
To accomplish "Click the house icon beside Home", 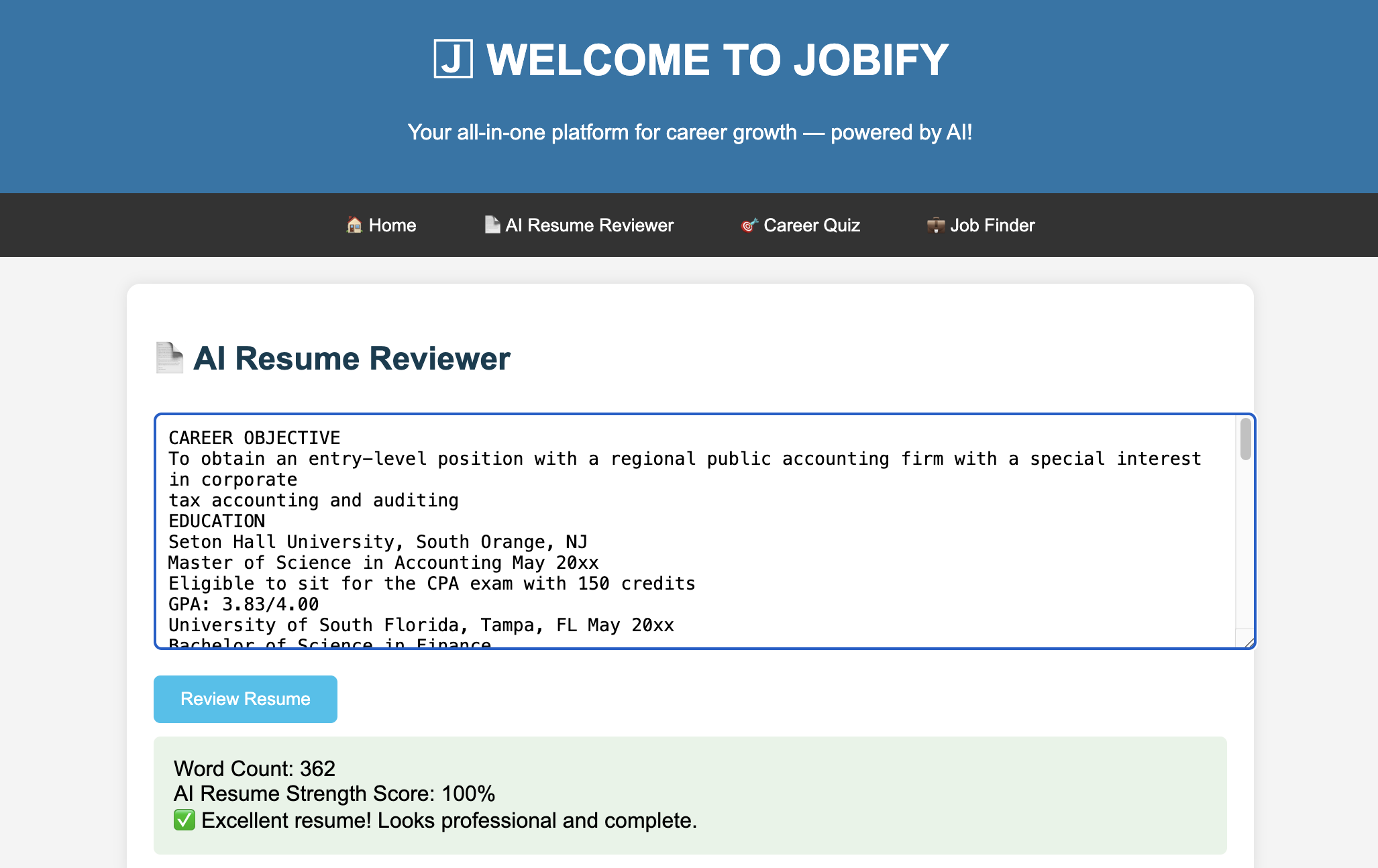I will (x=354, y=225).
